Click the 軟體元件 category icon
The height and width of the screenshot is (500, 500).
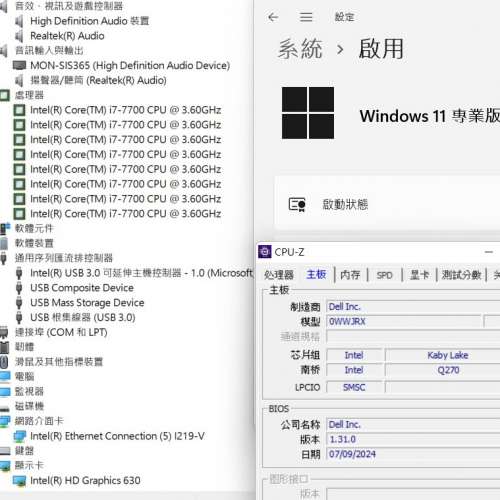click(5, 229)
